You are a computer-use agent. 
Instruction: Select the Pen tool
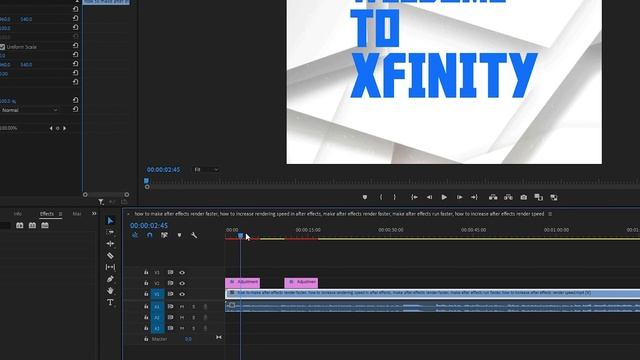click(x=110, y=279)
